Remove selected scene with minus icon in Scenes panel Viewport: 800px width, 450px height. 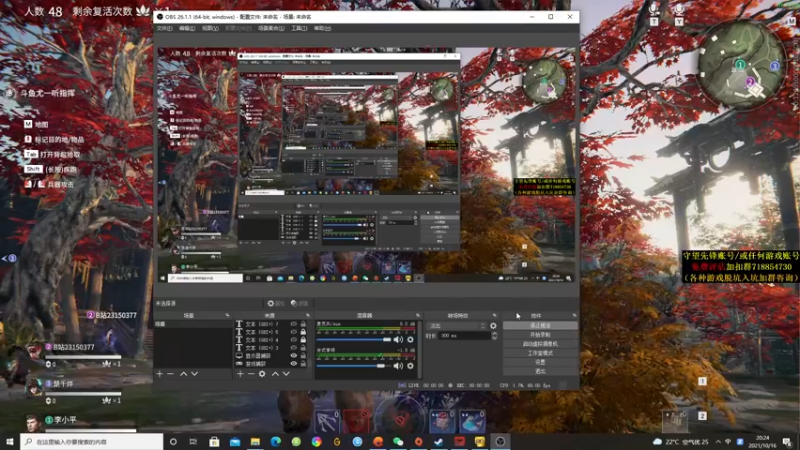click(170, 374)
